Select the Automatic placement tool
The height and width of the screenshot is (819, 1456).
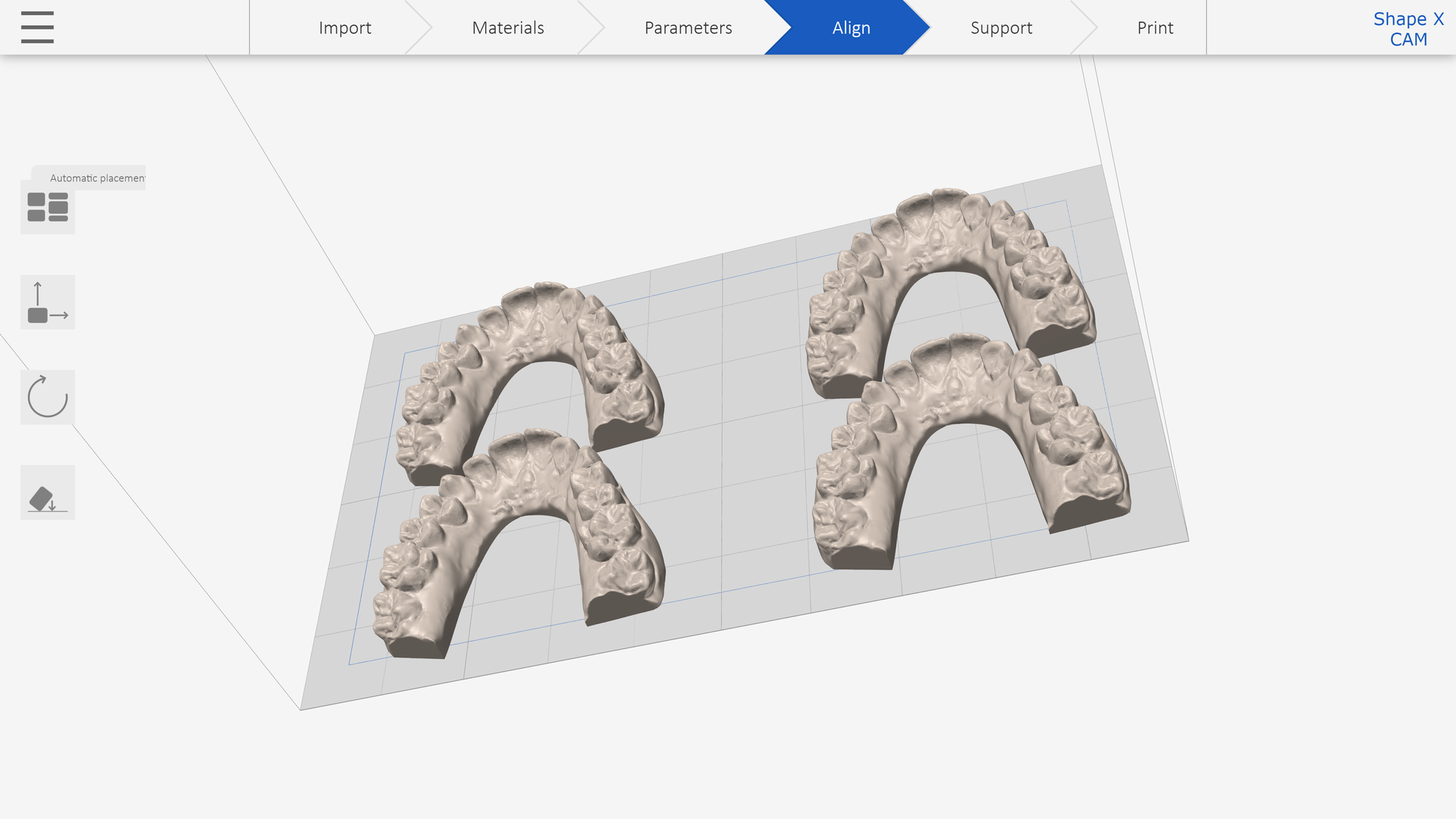click(x=47, y=207)
